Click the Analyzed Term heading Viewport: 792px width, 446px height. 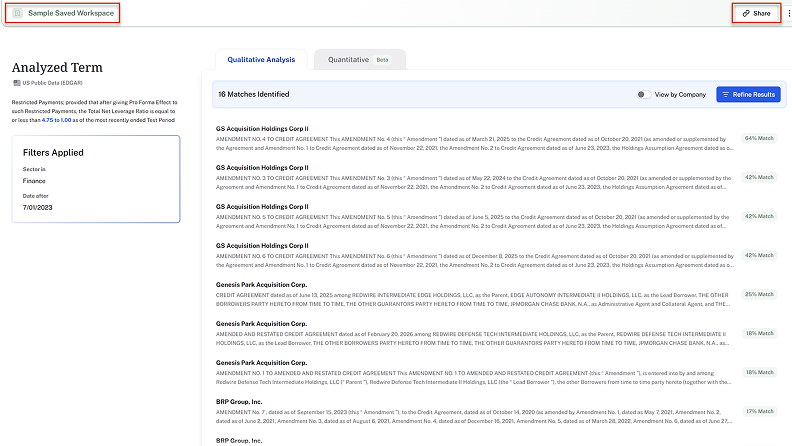click(x=57, y=68)
